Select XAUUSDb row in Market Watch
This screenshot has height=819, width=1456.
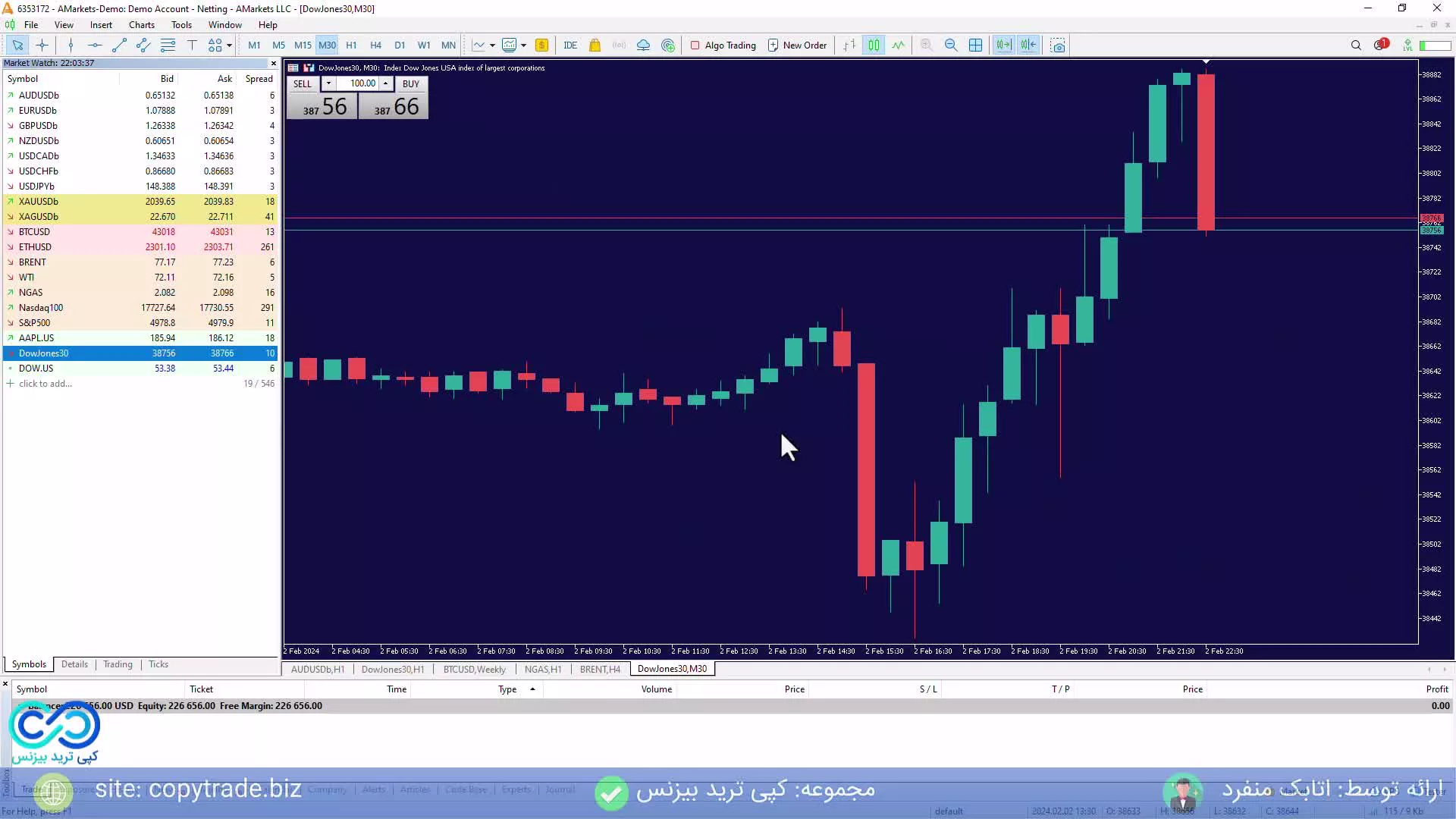(140, 202)
